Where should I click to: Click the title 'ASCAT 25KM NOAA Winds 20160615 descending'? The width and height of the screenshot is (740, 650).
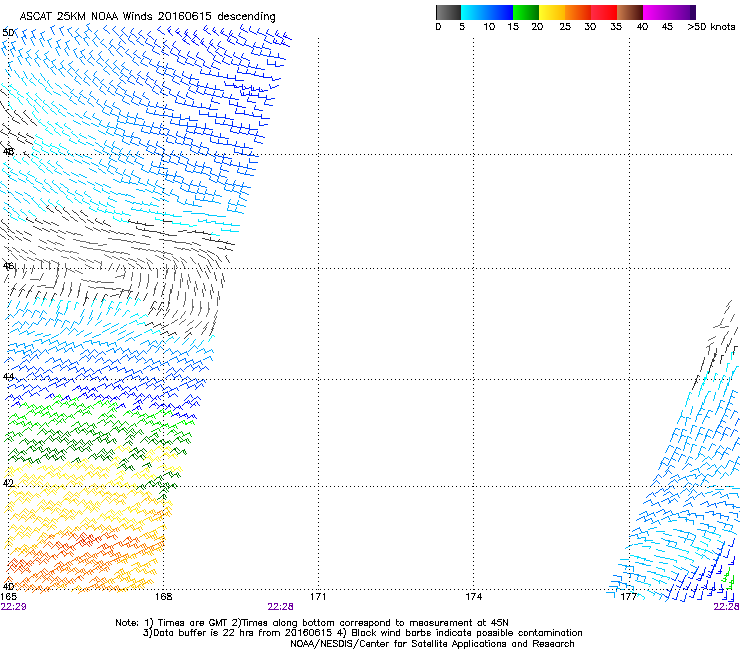(147, 16)
